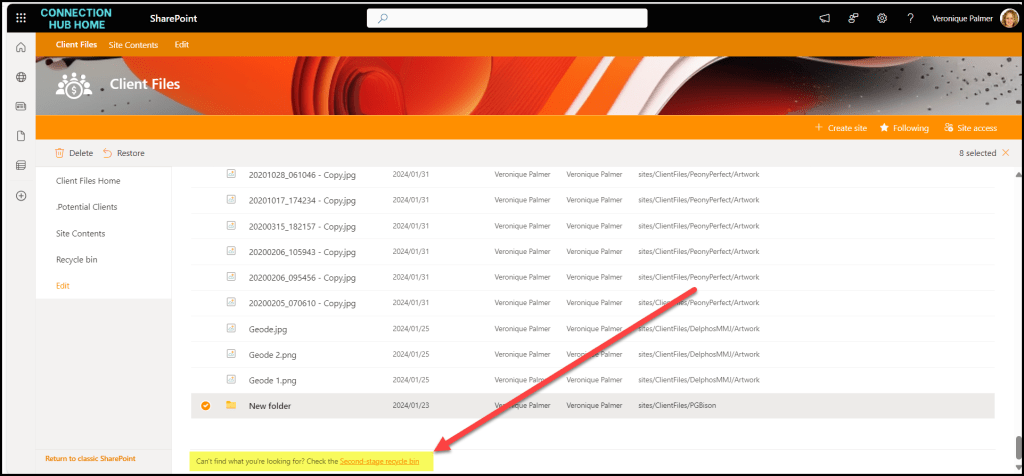Select Recycle bin in the left navigation
1024x476 pixels.
click(x=77, y=259)
